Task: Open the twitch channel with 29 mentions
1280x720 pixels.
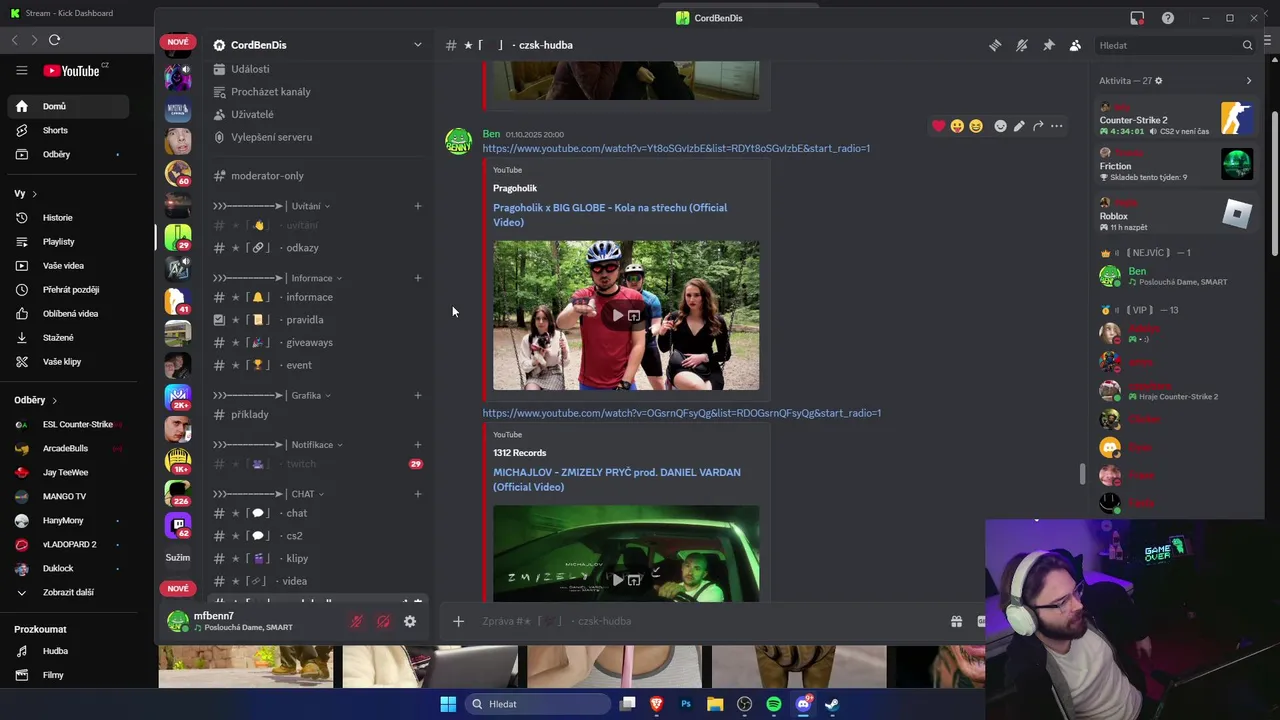Action: (x=318, y=464)
